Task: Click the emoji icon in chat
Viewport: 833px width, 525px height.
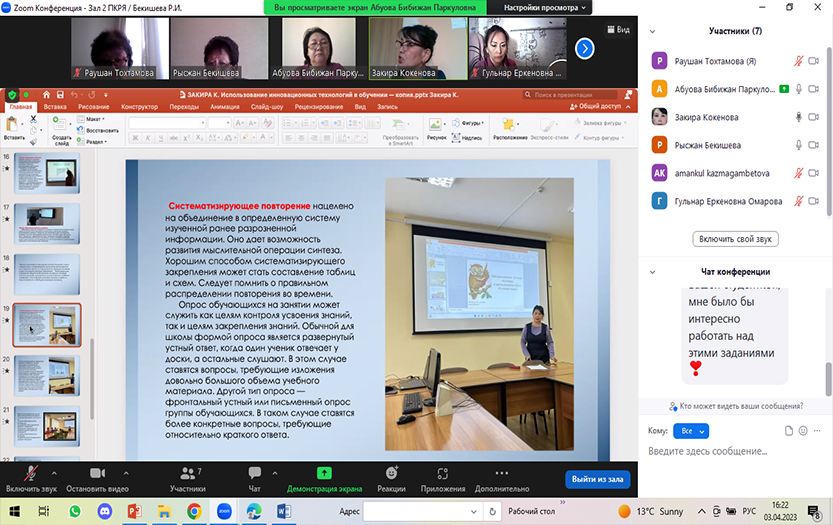Action: [x=803, y=431]
